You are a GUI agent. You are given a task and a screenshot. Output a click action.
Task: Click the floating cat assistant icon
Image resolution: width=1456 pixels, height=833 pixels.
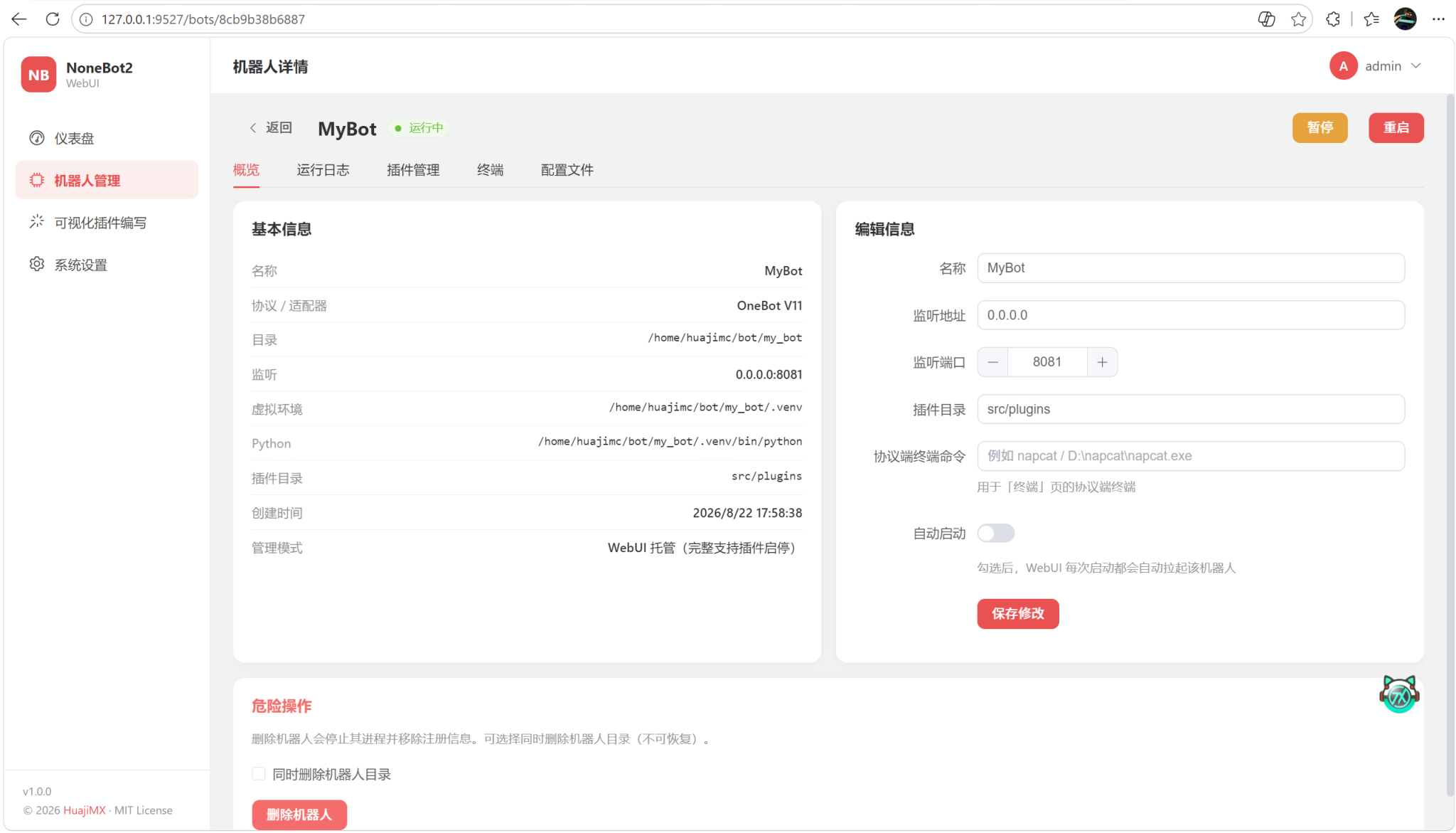(x=1399, y=694)
